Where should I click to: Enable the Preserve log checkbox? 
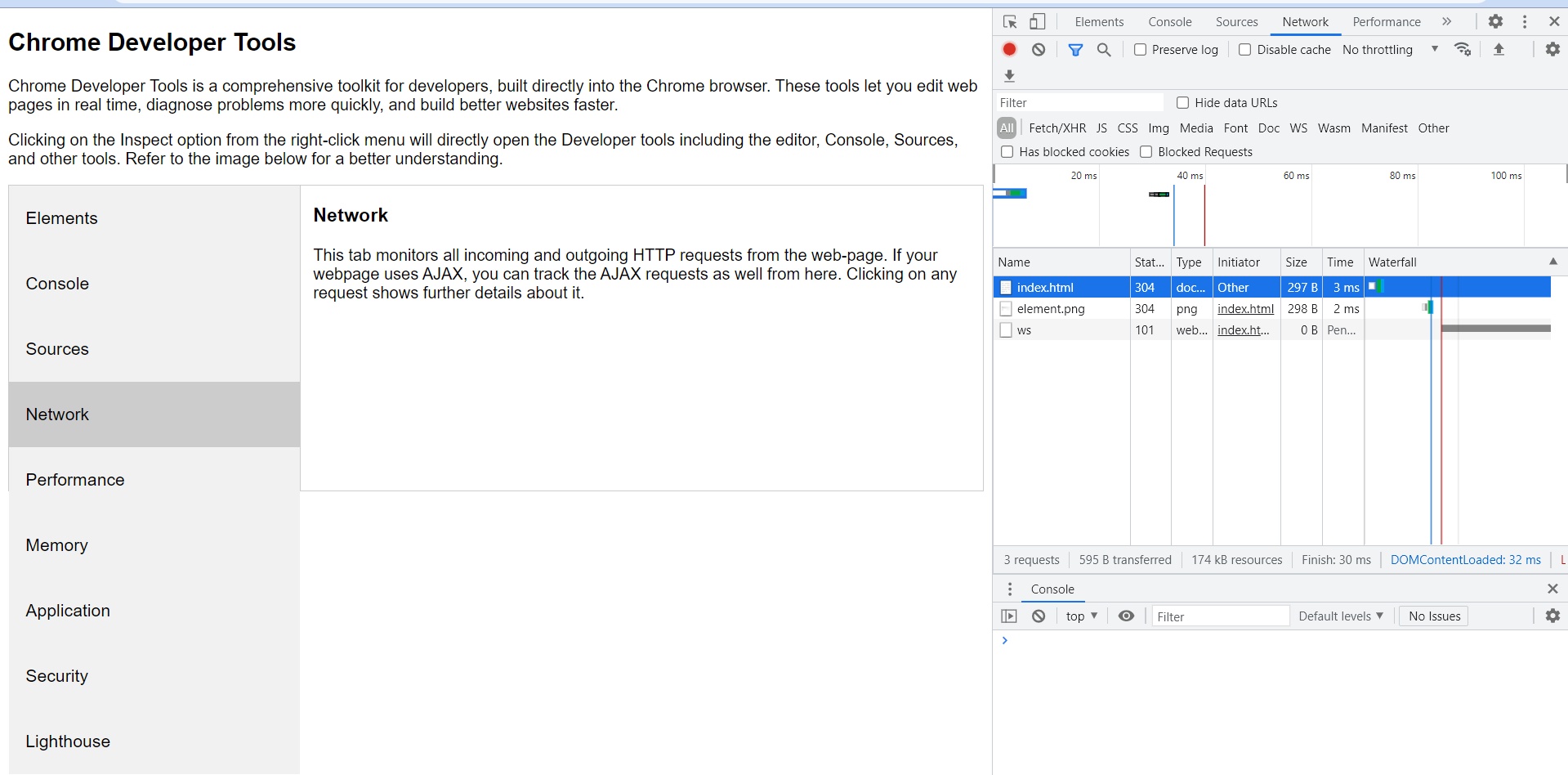[x=1140, y=50]
